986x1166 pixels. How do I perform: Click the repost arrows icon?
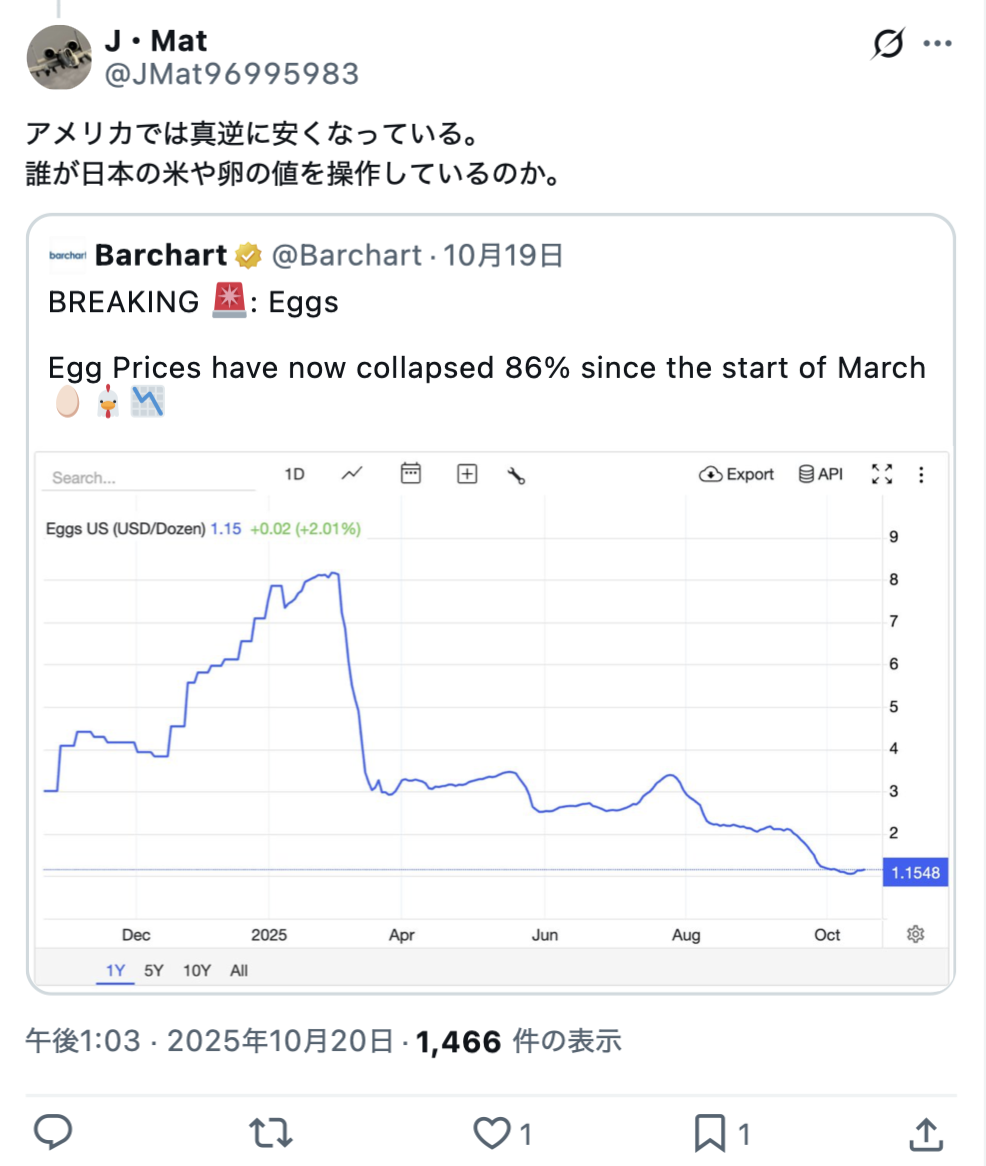[x=269, y=1132]
